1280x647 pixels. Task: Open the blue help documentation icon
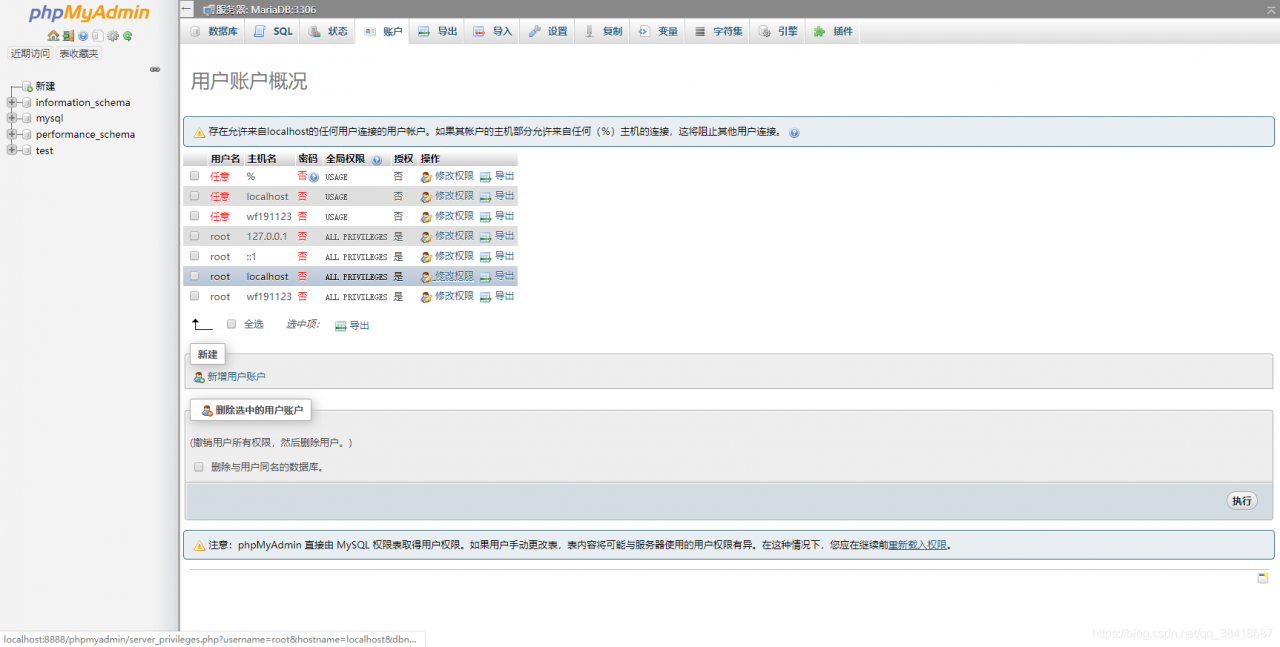coord(83,36)
